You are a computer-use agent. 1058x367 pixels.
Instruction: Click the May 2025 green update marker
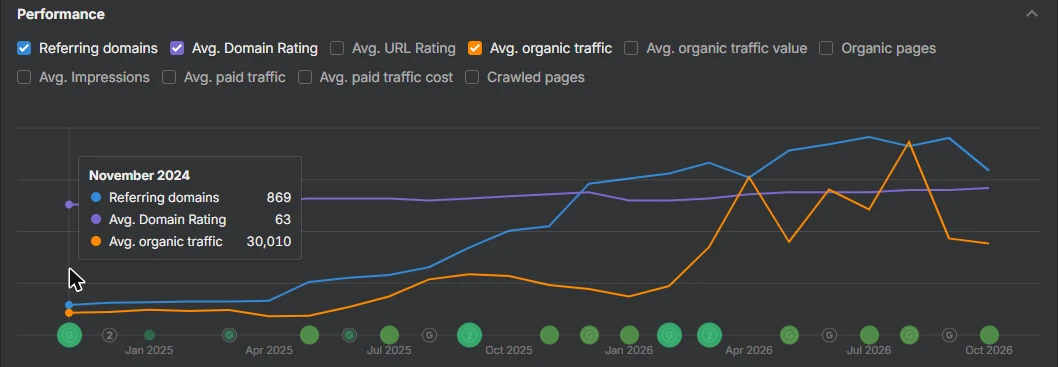click(x=309, y=335)
